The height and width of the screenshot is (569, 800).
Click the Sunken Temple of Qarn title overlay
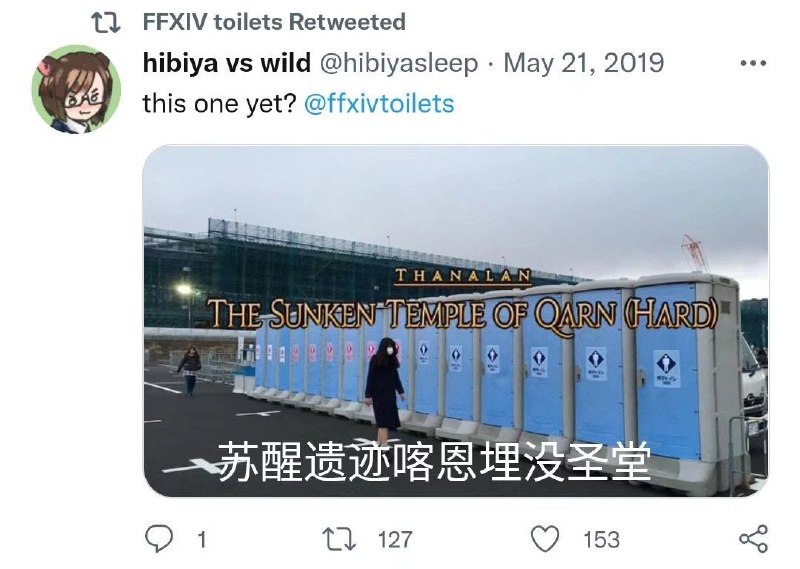(463, 315)
